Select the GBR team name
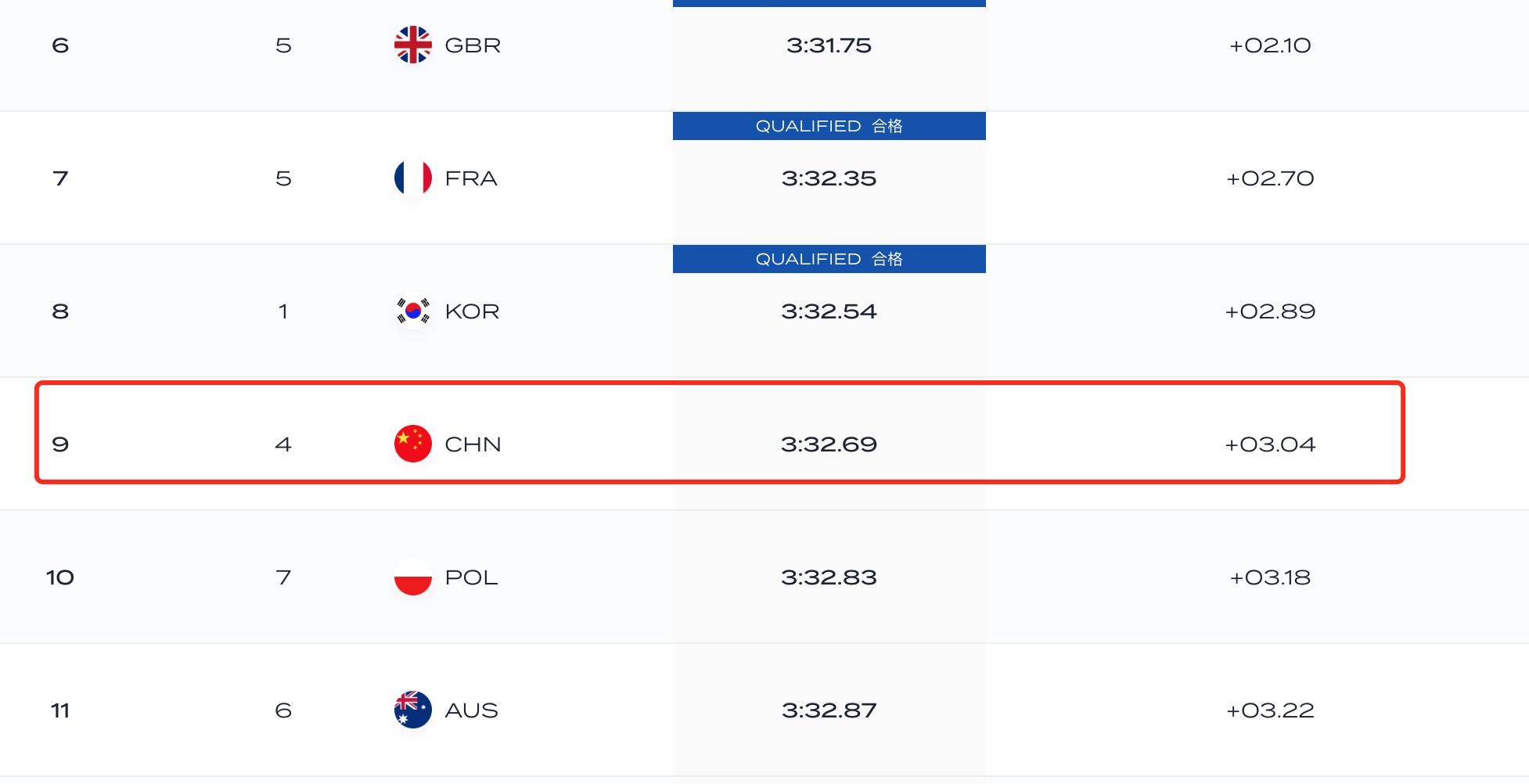The image size is (1529, 784). tap(472, 45)
